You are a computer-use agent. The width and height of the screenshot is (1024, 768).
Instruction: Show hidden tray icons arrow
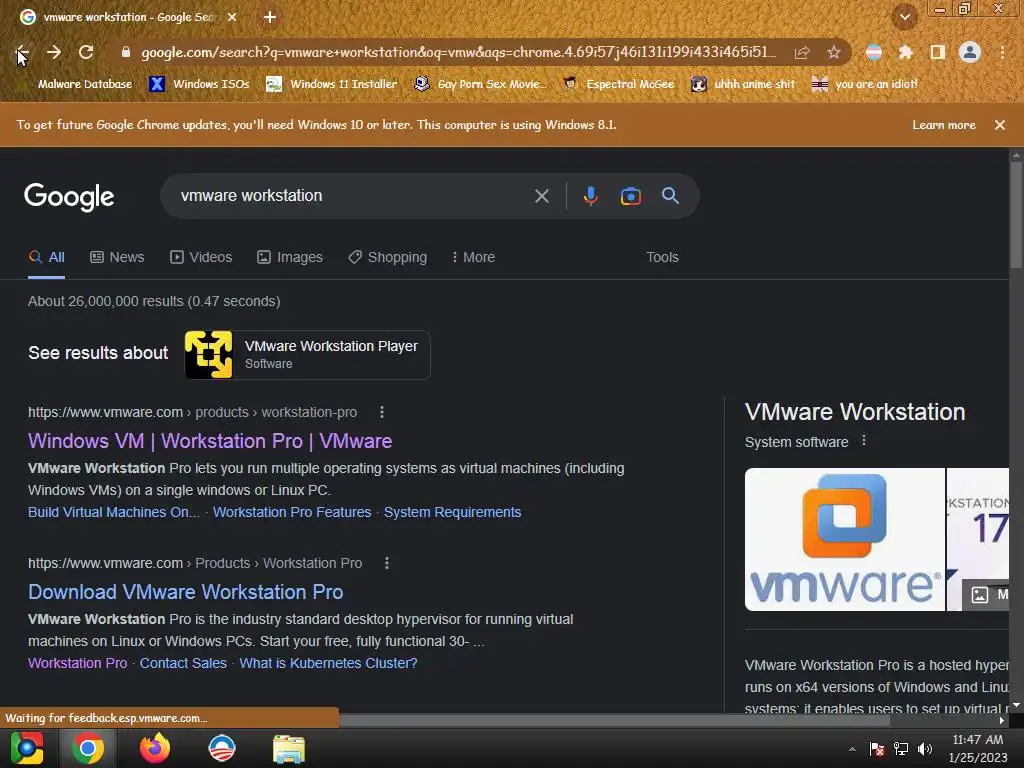852,749
